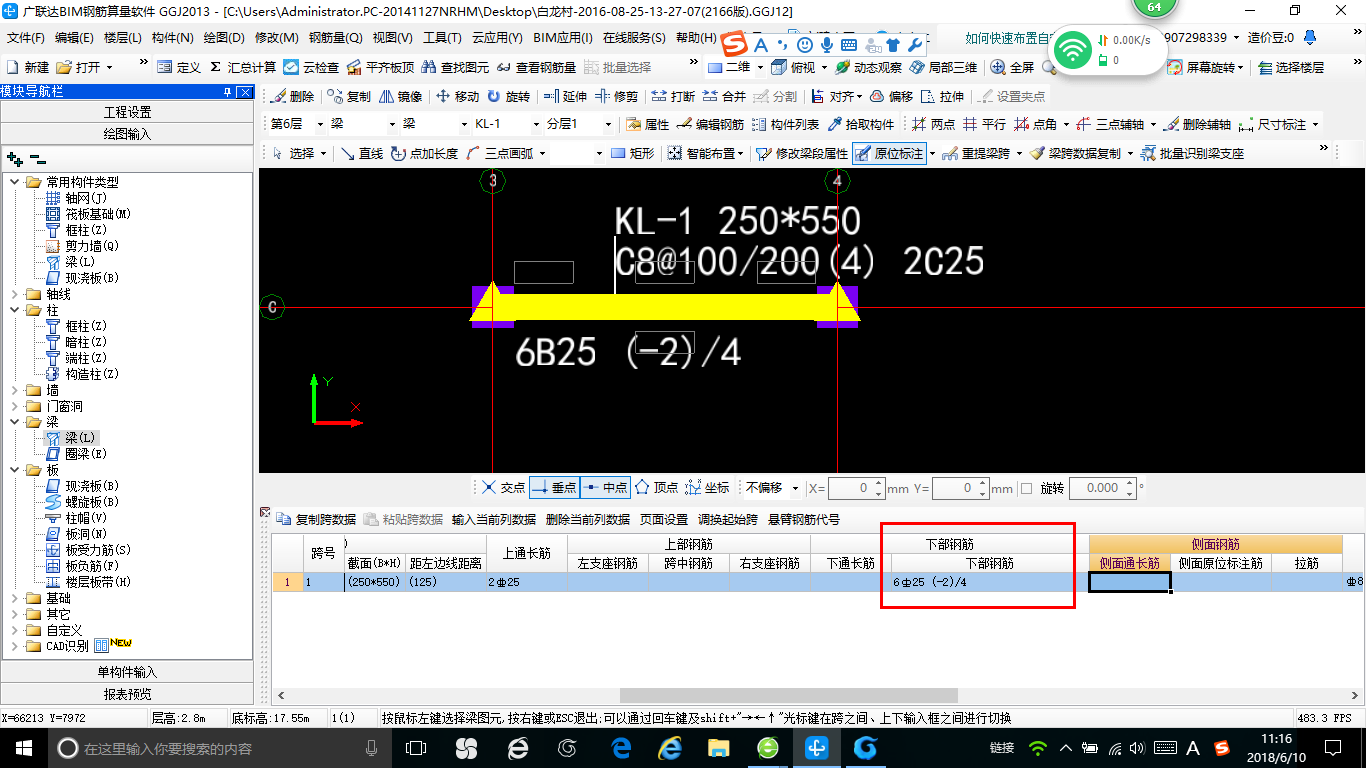This screenshot has height=768, width=1366.
Task: Open Edge browser from taskbar
Action: [x=620, y=748]
